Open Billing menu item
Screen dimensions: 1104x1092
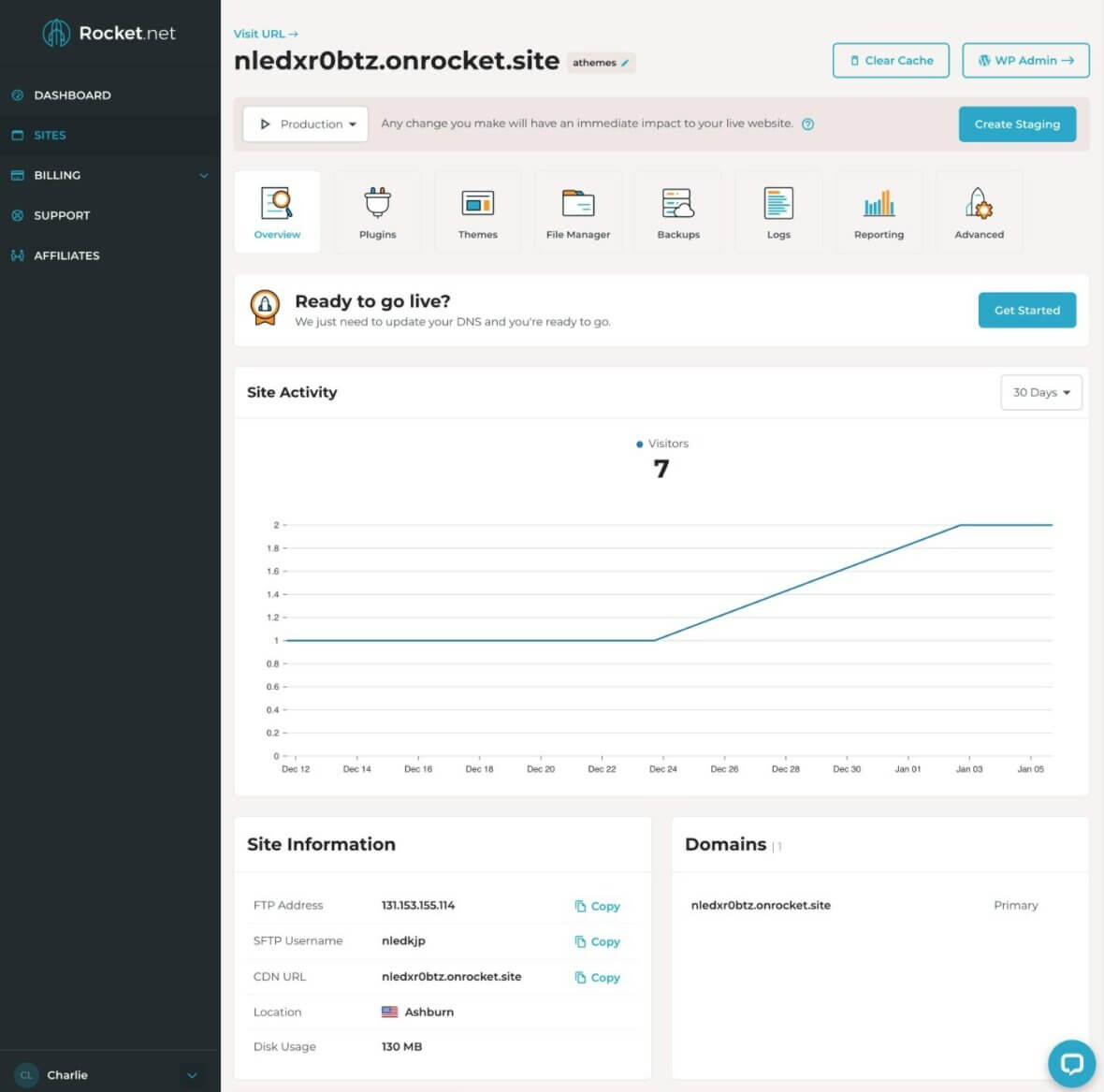click(x=57, y=175)
